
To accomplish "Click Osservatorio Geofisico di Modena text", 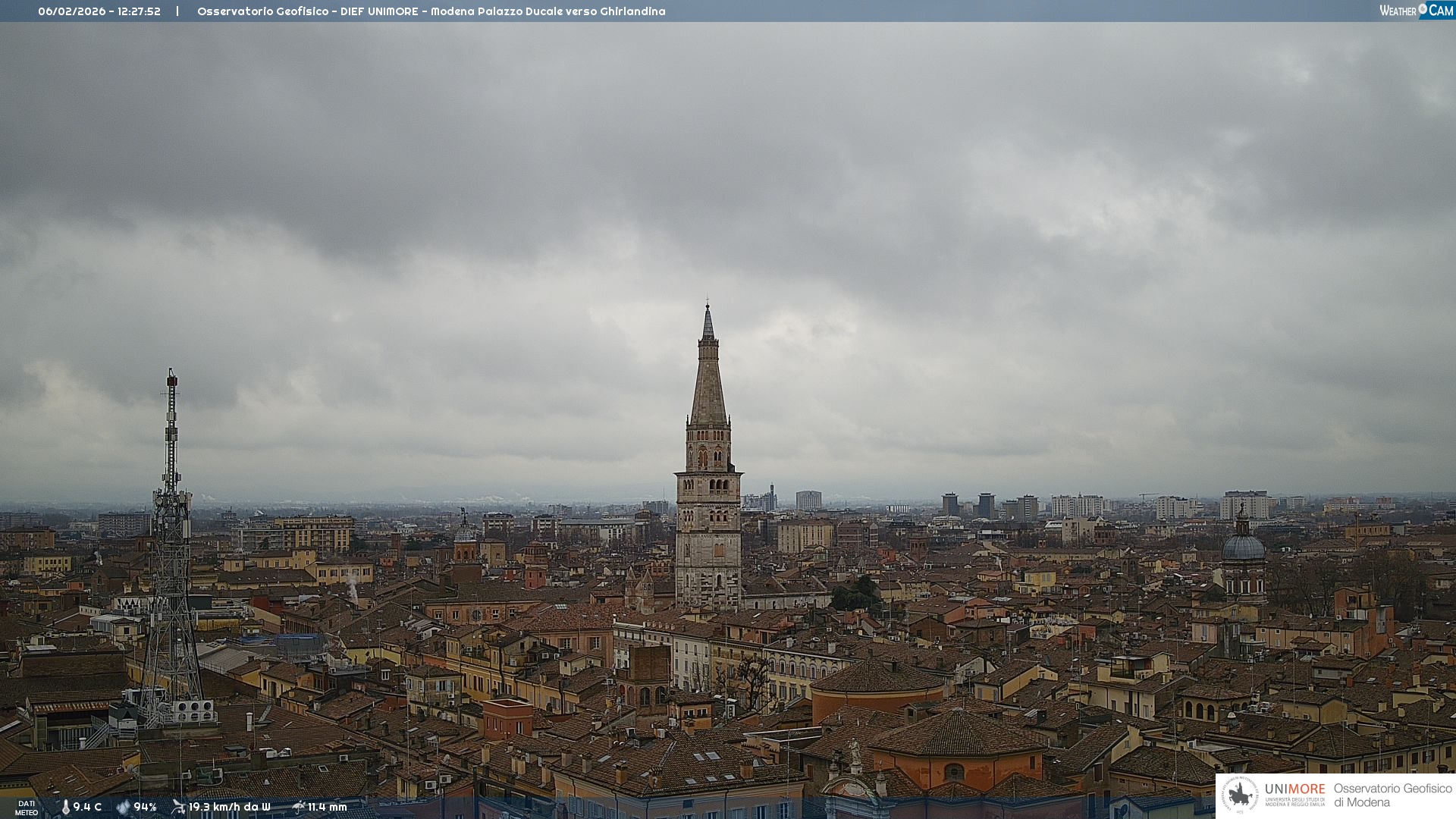I will 1392,795.
